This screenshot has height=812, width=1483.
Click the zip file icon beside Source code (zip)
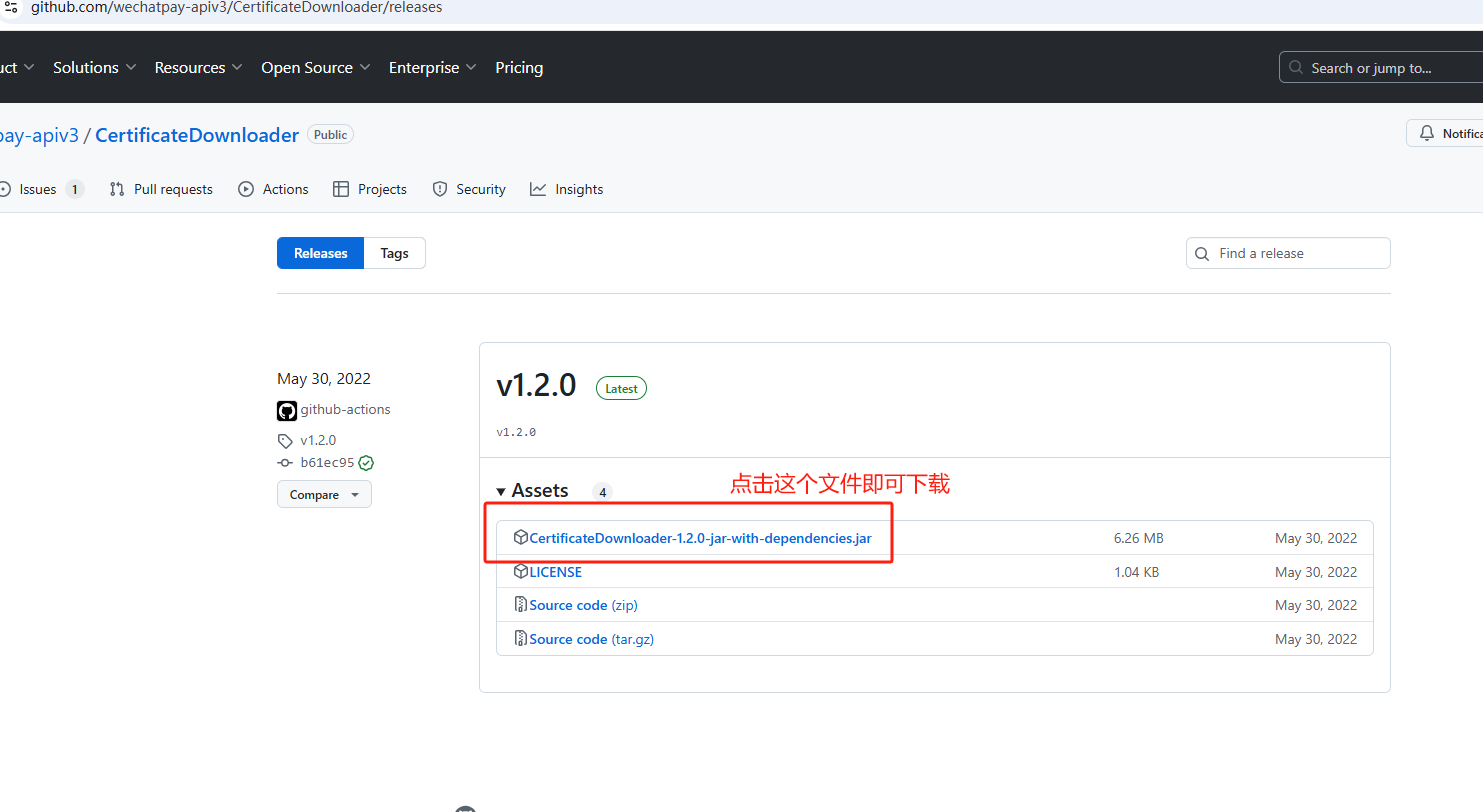pyautogui.click(x=520, y=605)
